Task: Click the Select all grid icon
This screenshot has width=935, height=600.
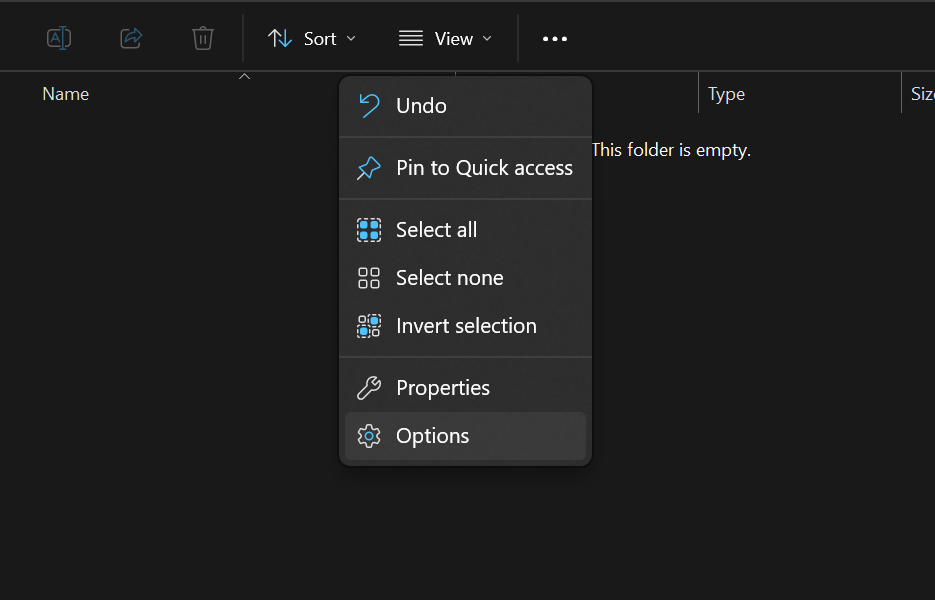Action: point(369,230)
